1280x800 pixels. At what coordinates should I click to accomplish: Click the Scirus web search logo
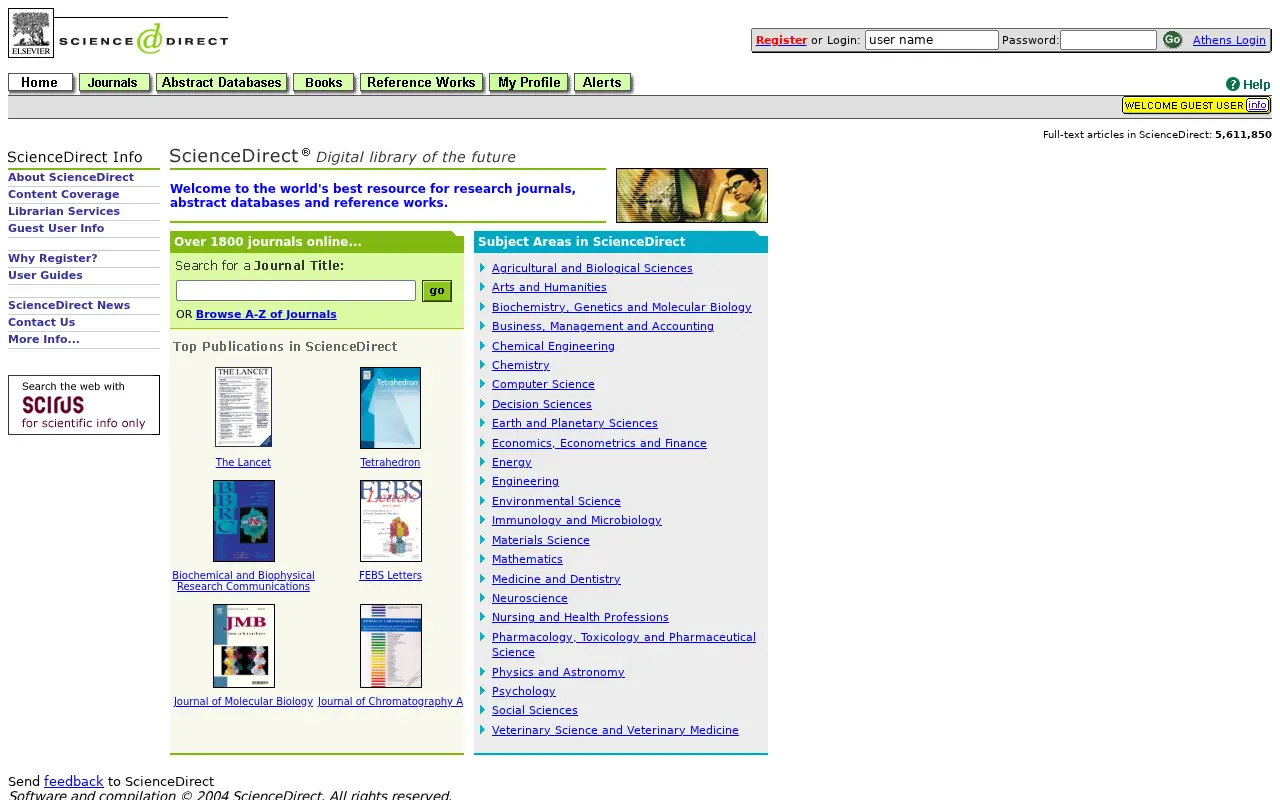[x=84, y=405]
